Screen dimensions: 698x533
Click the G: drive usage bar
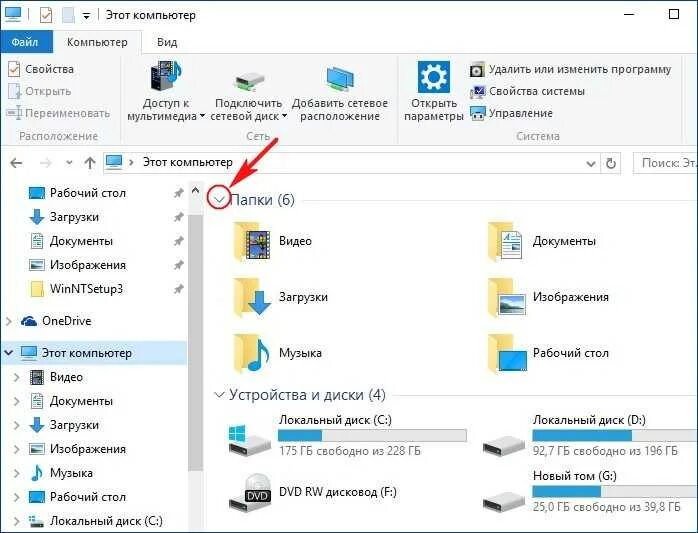(x=615, y=492)
